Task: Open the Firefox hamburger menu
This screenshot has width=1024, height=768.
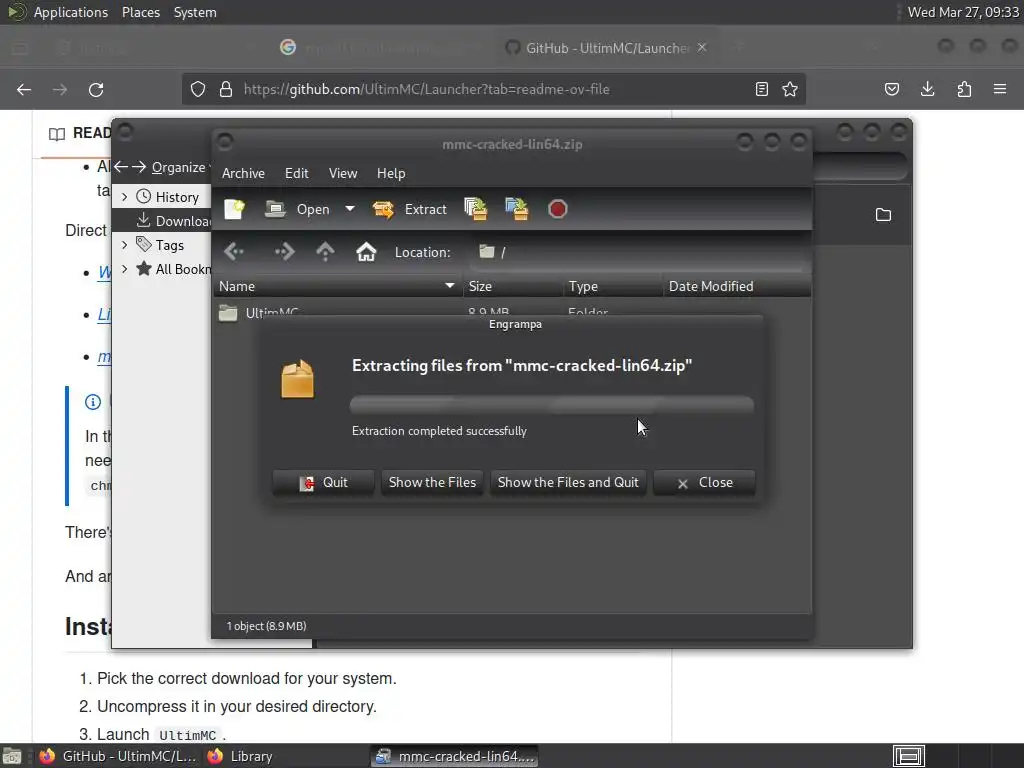Action: pyautogui.click(x=1000, y=89)
